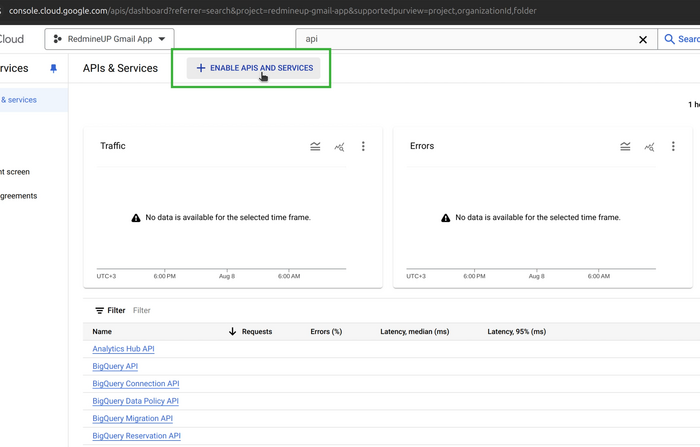700x447 pixels.
Task: Toggle legend icon on the Errors chart
Action: (x=625, y=147)
